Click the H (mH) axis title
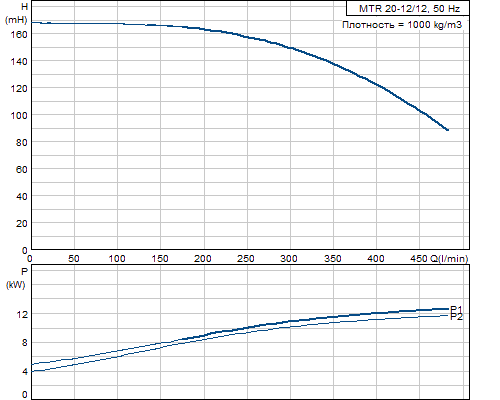The width and height of the screenshot is (500, 400). [x=16, y=13]
